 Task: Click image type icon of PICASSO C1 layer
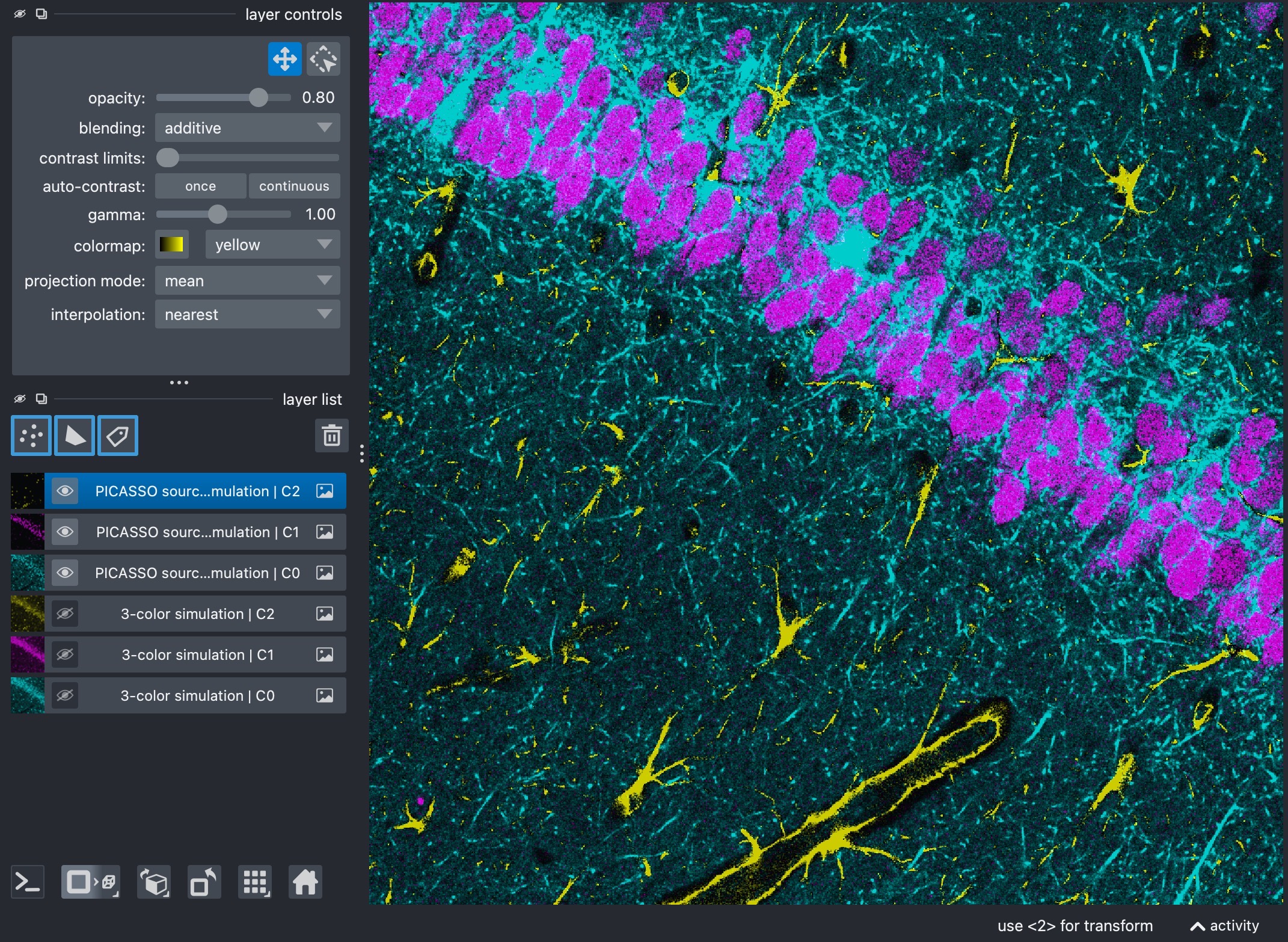[325, 532]
